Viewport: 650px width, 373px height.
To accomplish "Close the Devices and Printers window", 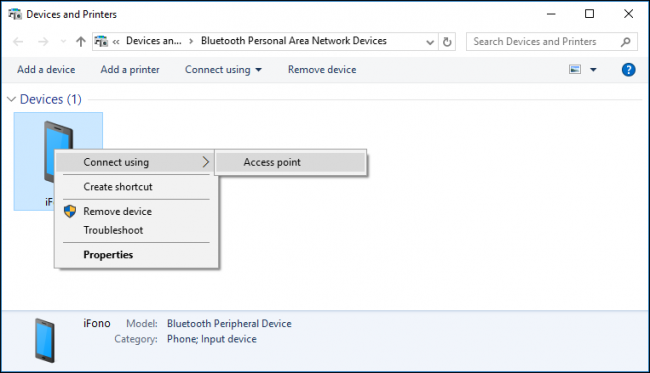I will click(628, 14).
